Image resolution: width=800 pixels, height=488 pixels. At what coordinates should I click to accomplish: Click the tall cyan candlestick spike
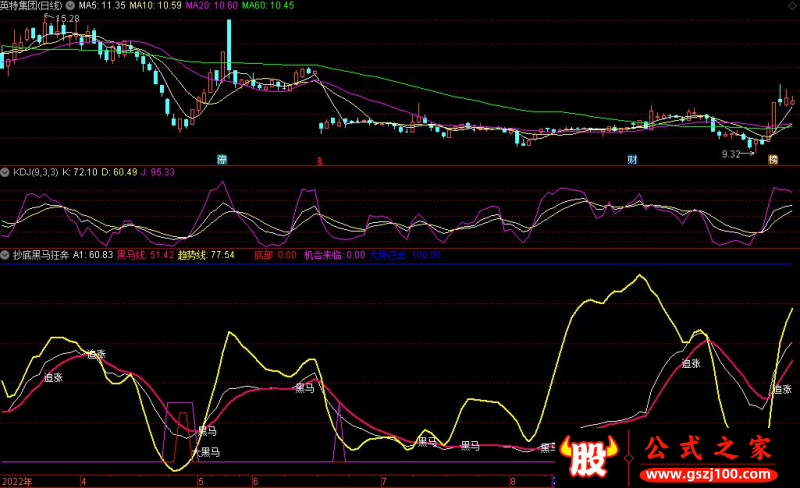(229, 45)
